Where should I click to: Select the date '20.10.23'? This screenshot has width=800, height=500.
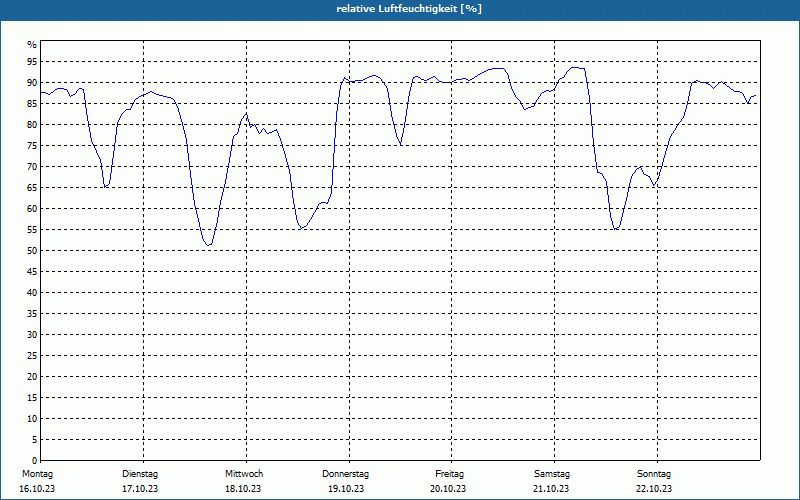point(448,489)
